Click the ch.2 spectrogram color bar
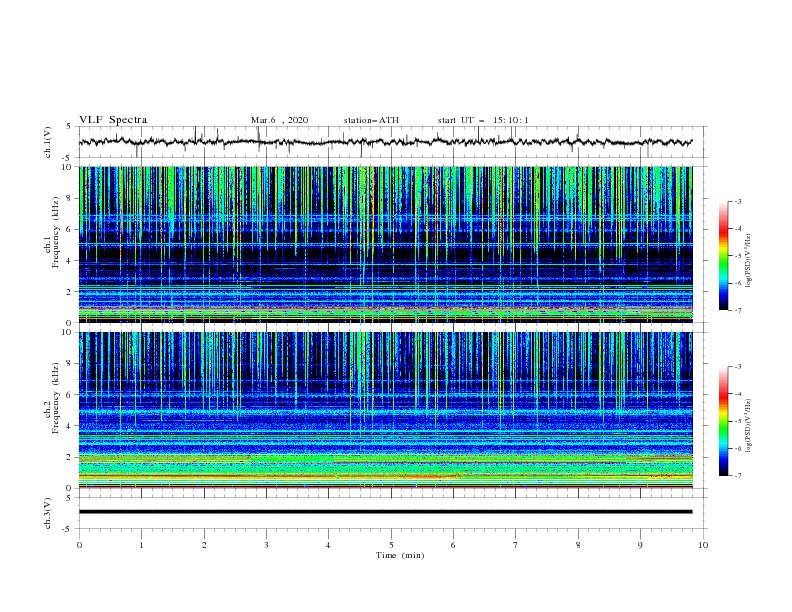 [x=723, y=421]
